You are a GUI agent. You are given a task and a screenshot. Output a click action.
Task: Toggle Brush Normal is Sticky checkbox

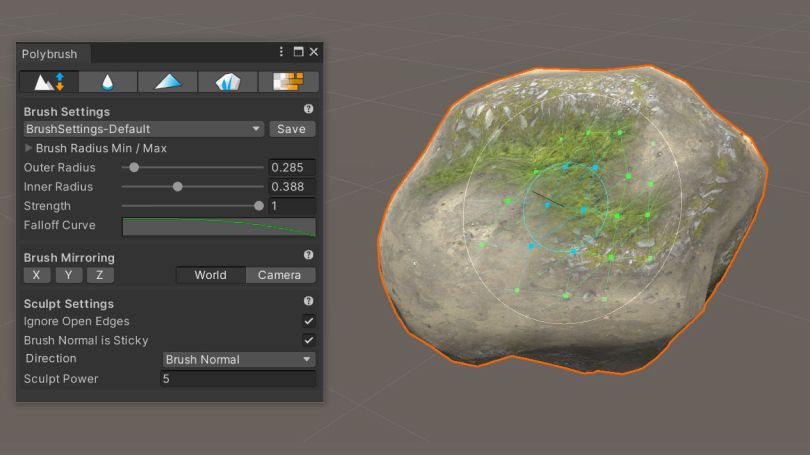(309, 340)
